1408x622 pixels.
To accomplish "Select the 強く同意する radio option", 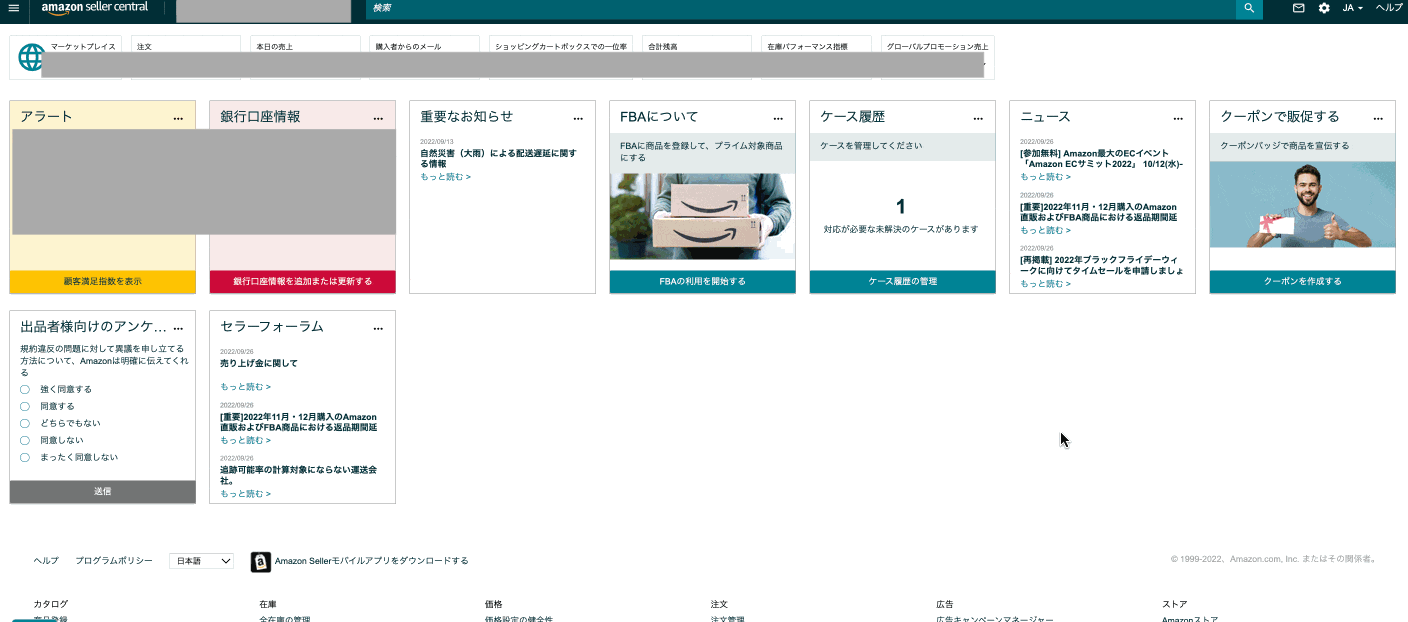I will click(x=24, y=389).
